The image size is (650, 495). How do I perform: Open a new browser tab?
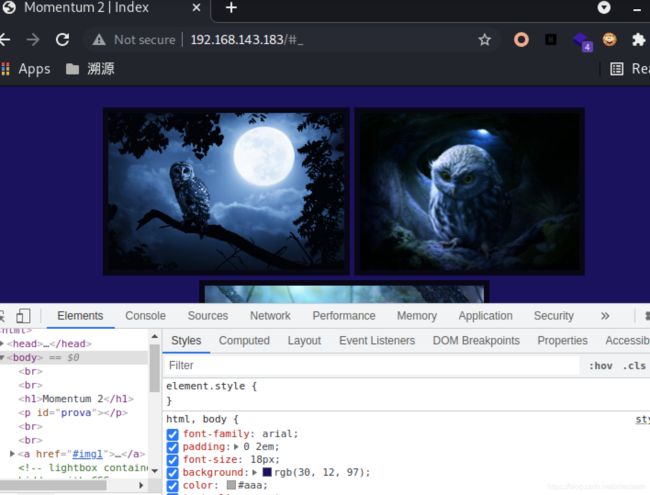tap(231, 7)
